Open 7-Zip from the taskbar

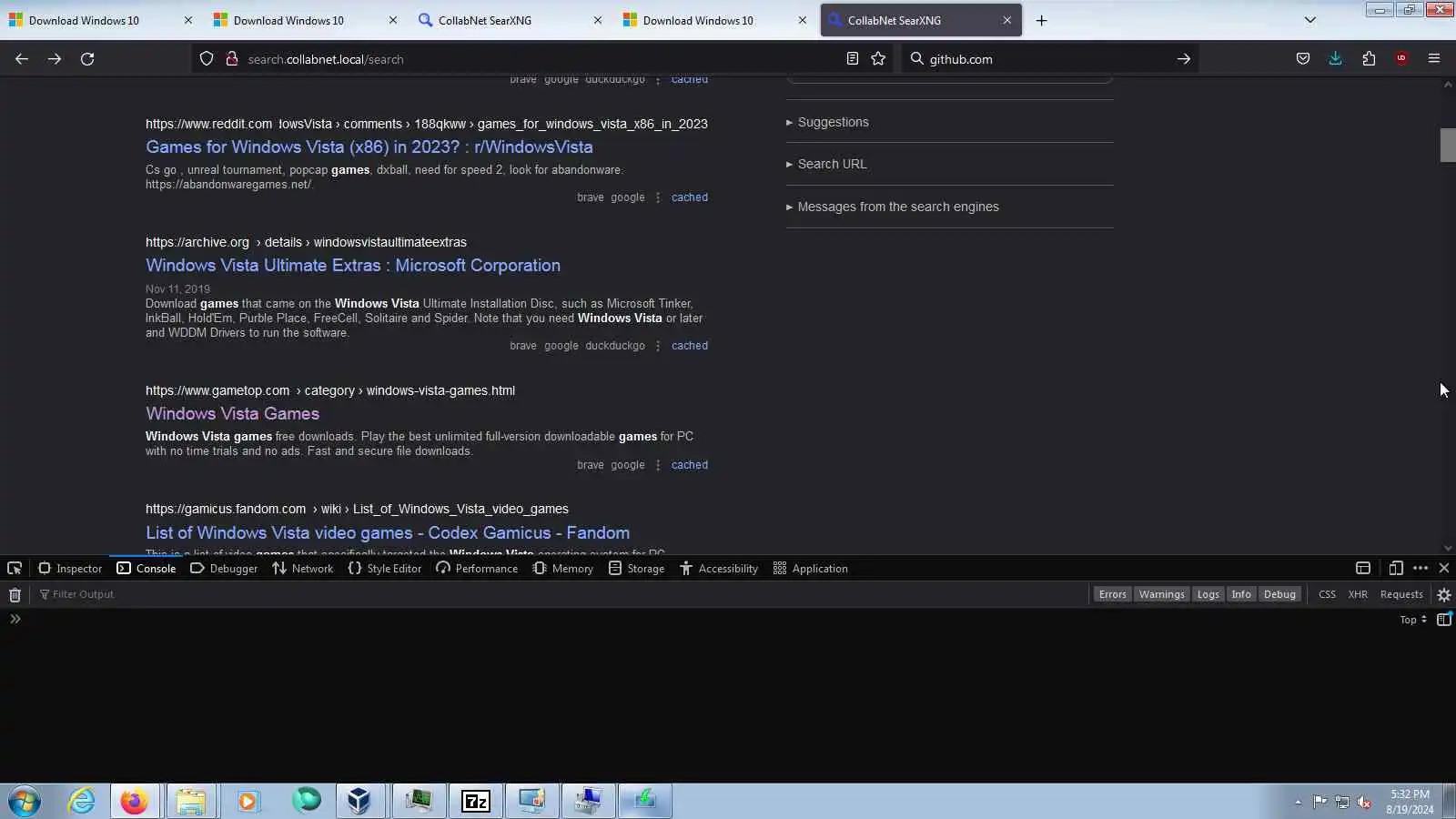476,801
